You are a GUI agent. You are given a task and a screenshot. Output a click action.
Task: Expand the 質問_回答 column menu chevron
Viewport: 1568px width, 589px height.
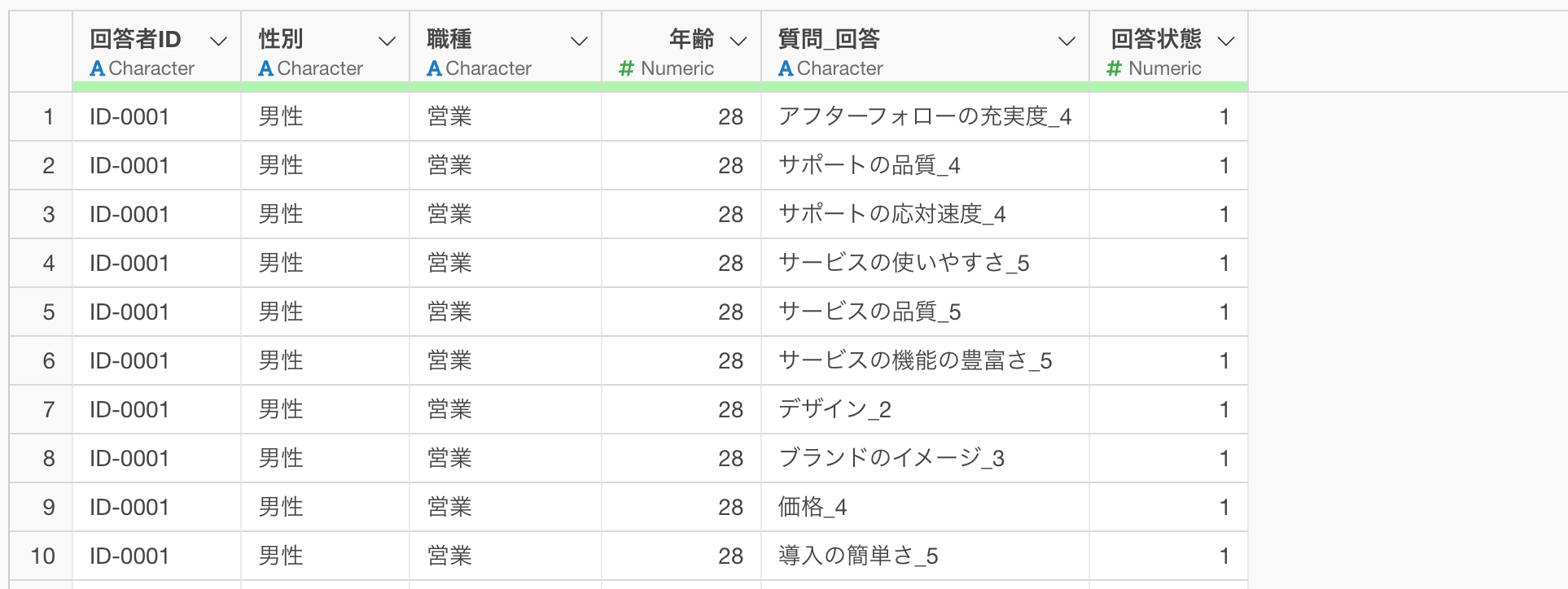[1067, 41]
